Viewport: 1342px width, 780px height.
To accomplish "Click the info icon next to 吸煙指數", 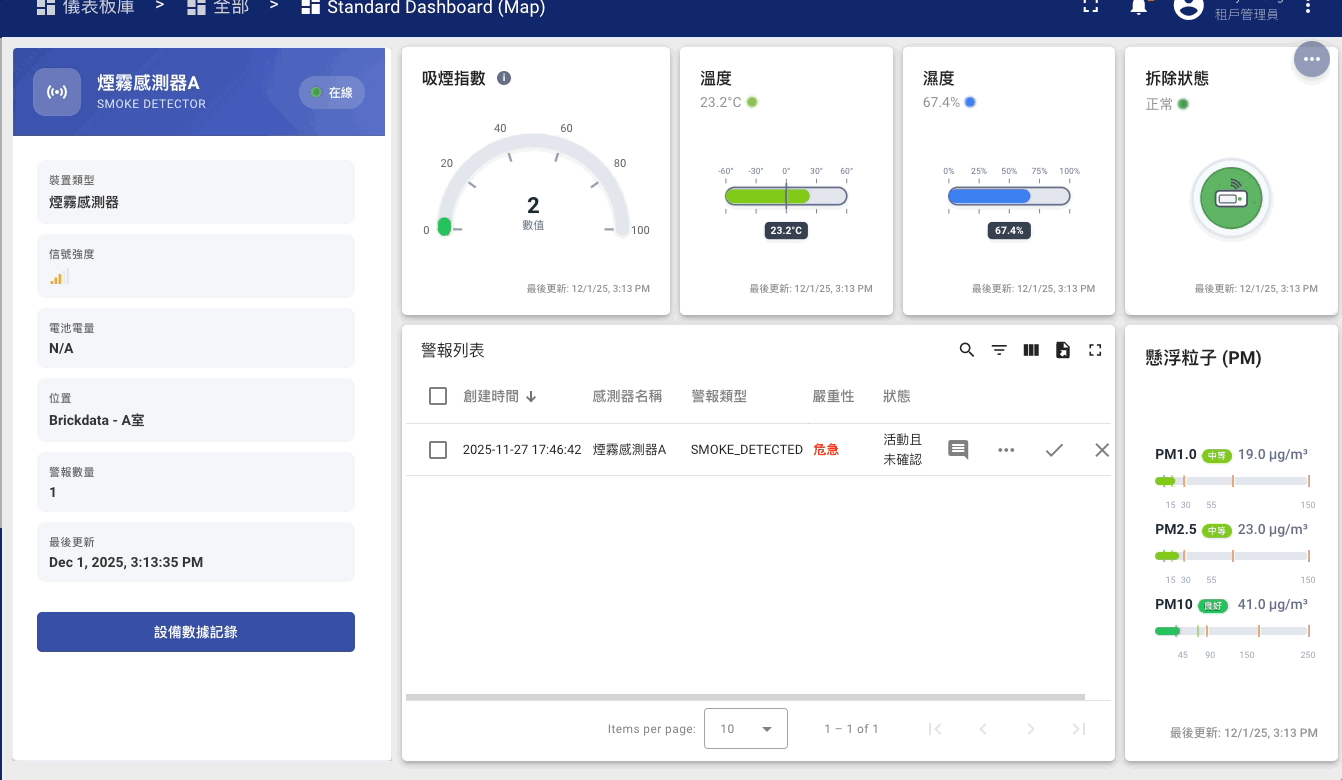I will pyautogui.click(x=504, y=78).
